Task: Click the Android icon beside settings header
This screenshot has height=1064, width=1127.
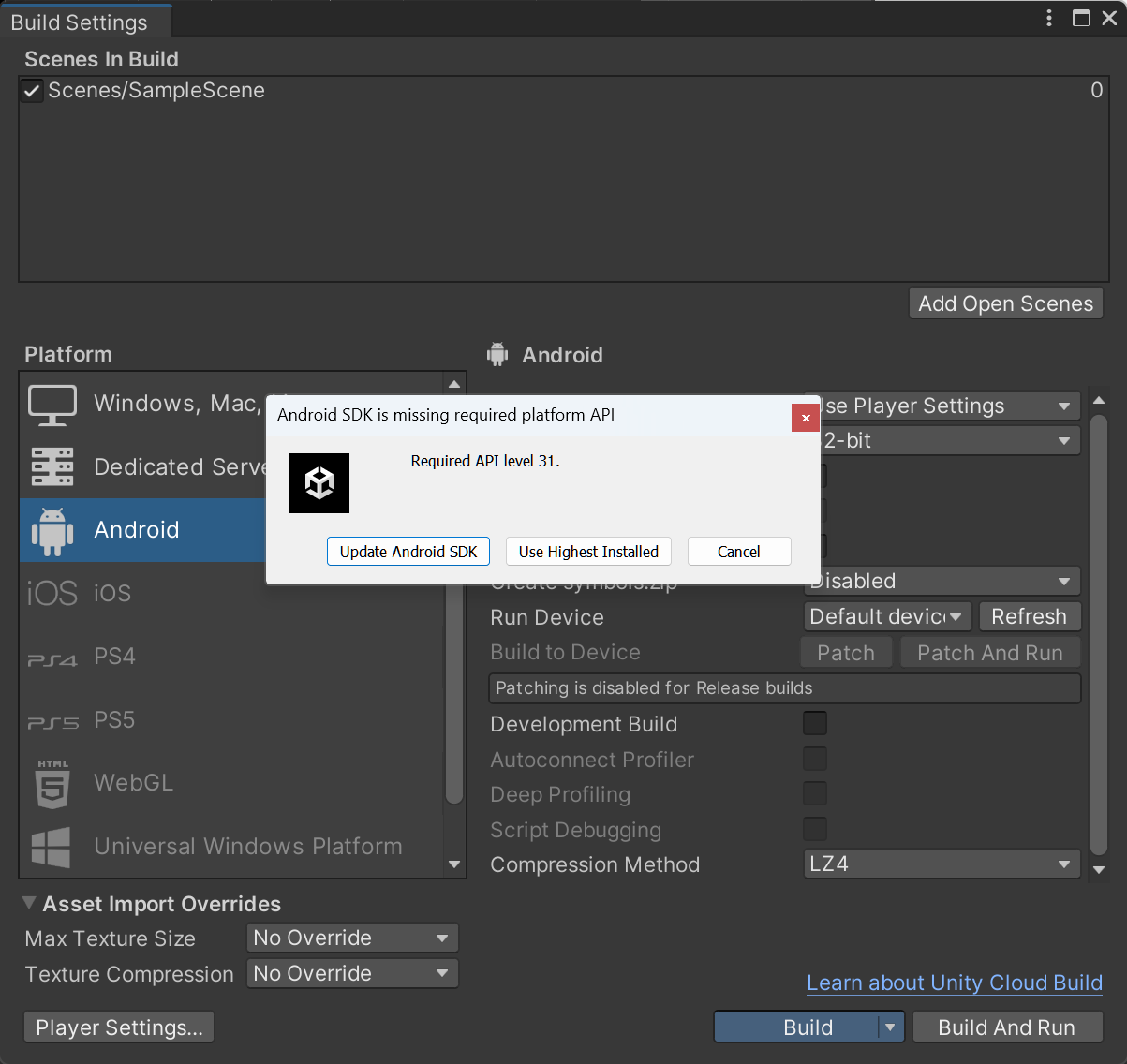Action: click(x=497, y=354)
